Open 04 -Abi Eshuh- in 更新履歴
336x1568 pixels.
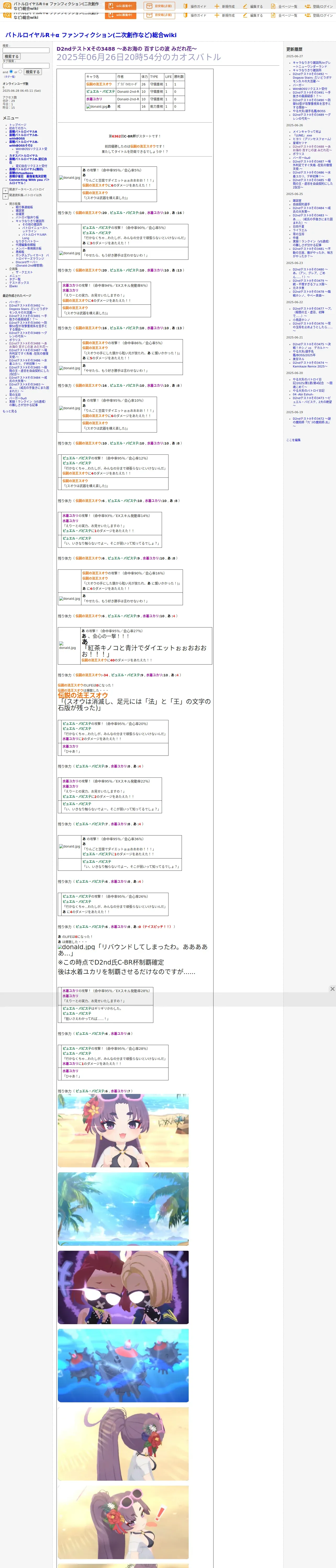(x=303, y=394)
